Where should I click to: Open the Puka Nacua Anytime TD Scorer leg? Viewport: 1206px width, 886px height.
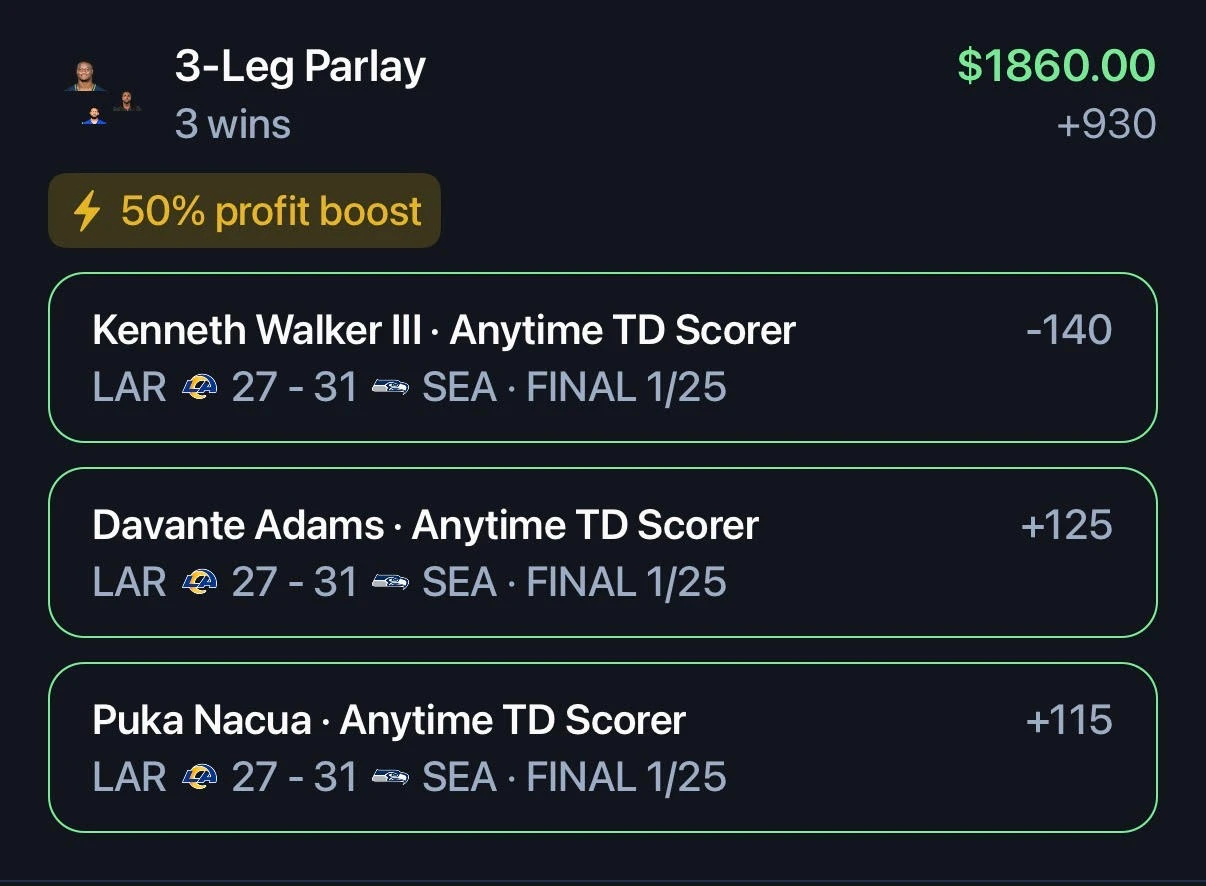[x=602, y=747]
